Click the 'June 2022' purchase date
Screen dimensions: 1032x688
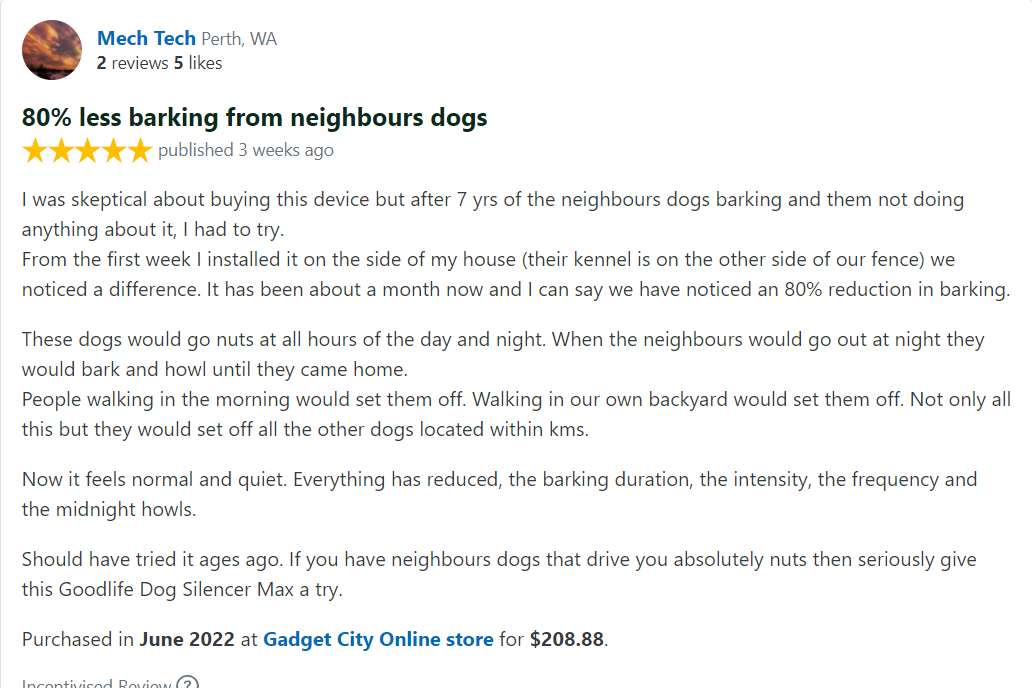[x=187, y=639]
